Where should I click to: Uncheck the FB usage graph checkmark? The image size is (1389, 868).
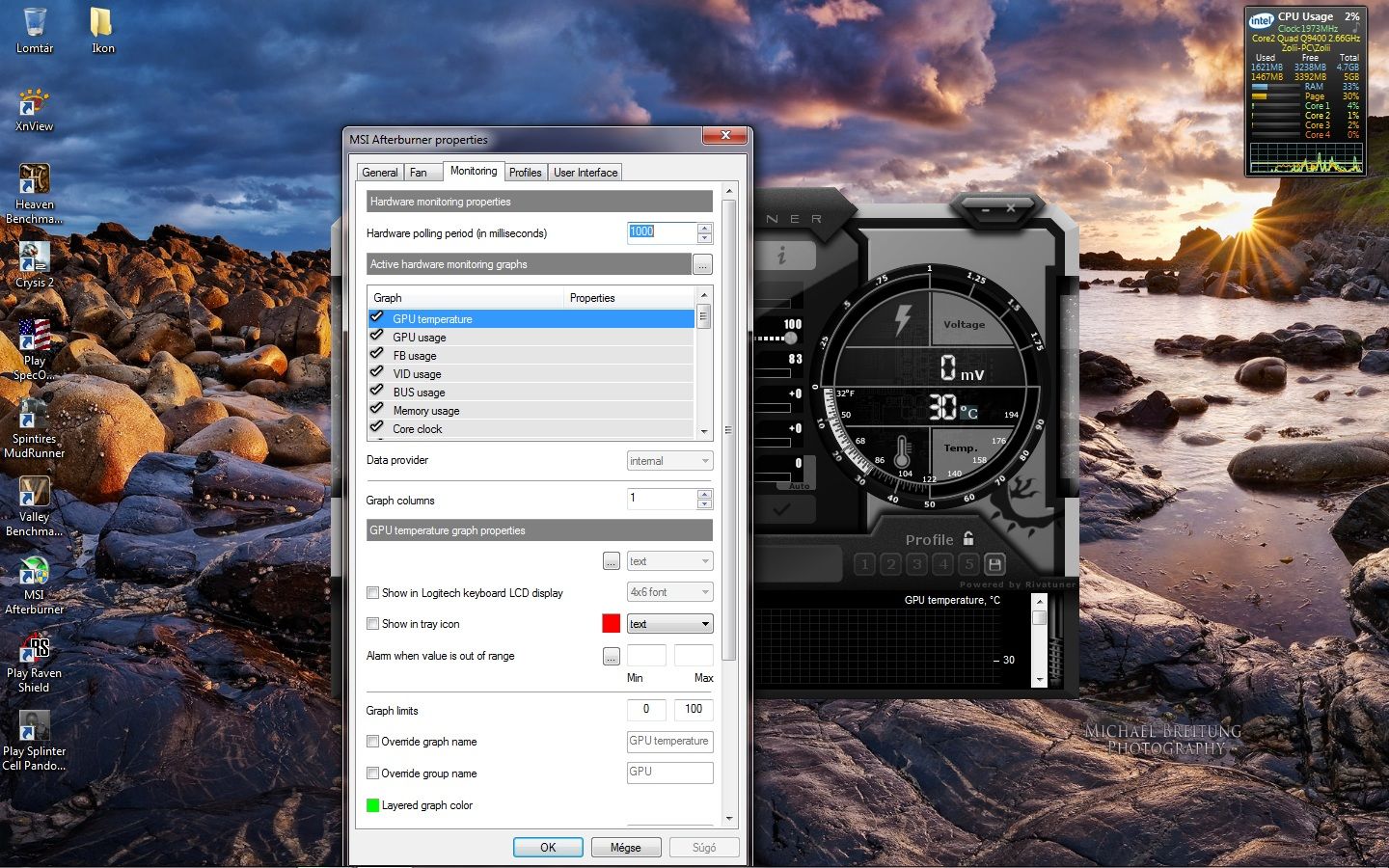(377, 354)
